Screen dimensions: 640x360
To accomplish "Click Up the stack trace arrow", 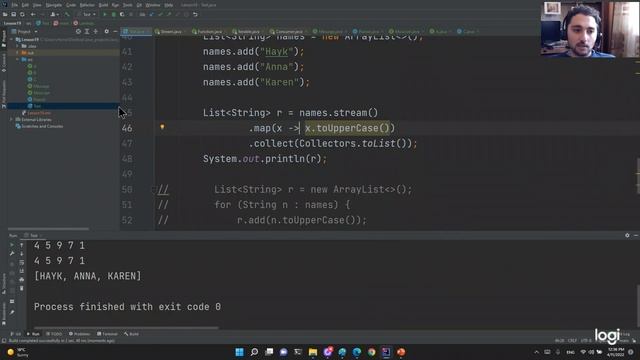I will tap(22, 245).
